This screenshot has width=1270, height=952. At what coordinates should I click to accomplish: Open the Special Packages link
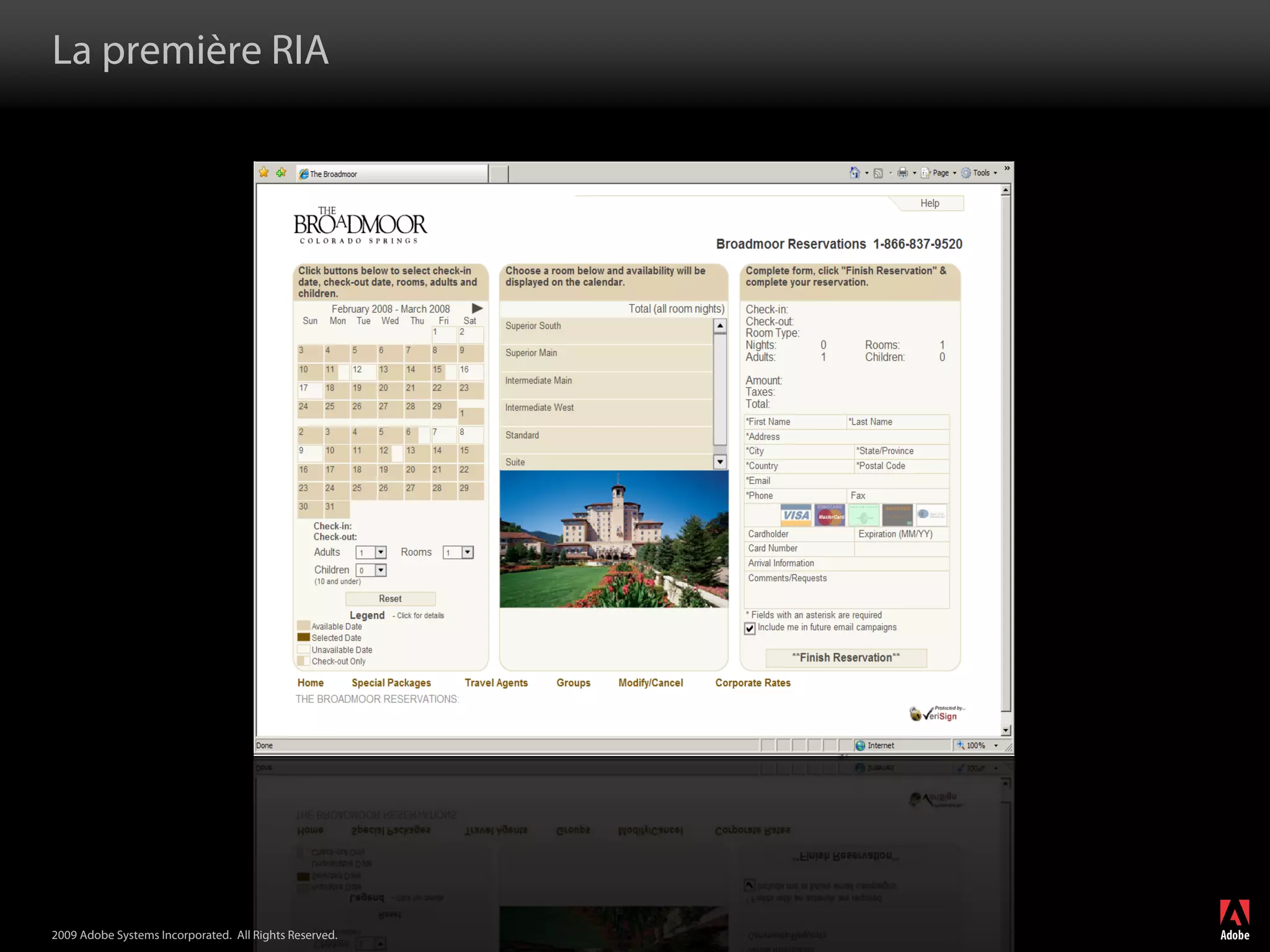click(x=391, y=682)
